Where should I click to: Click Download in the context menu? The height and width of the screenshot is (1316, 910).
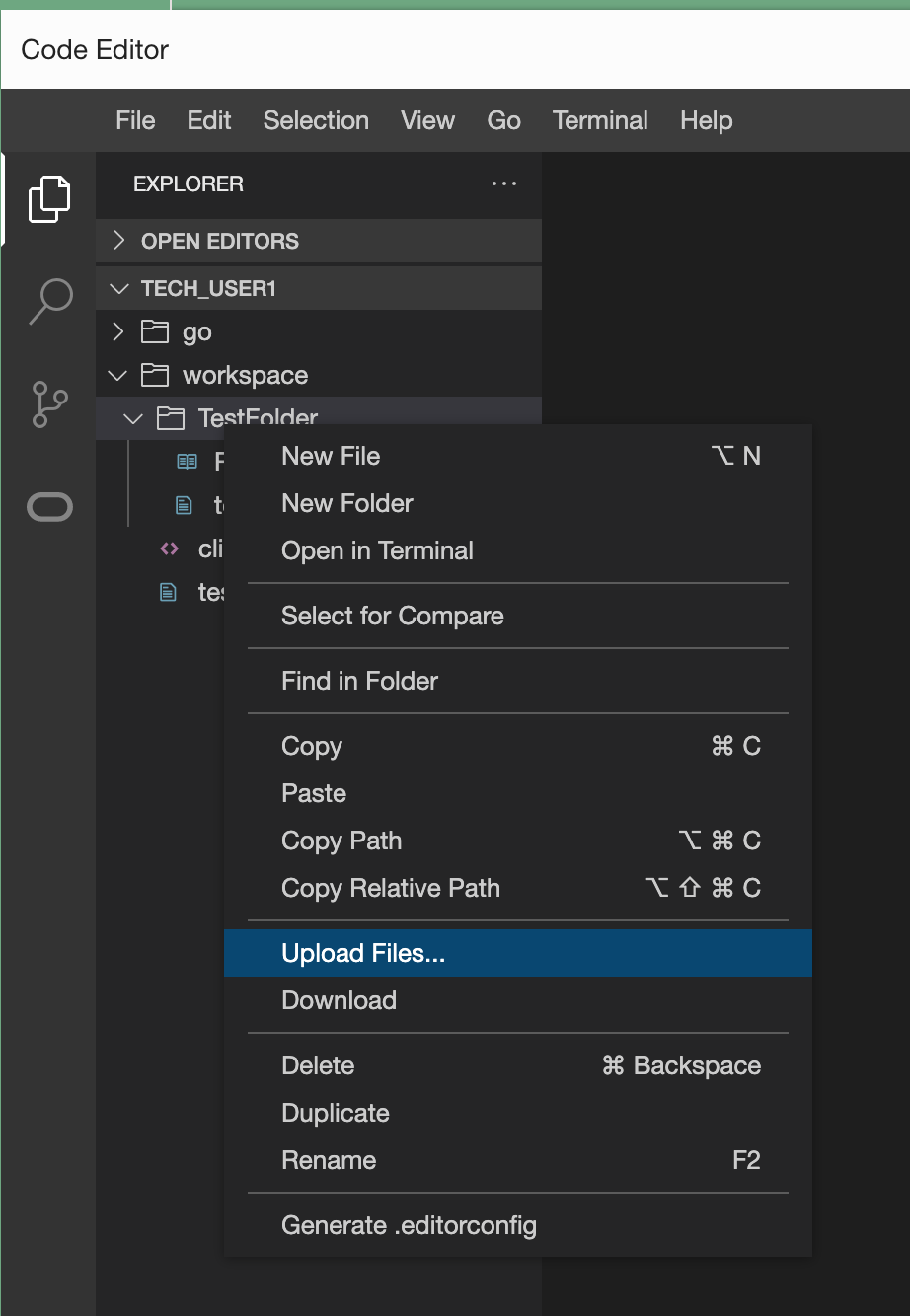click(x=339, y=1000)
